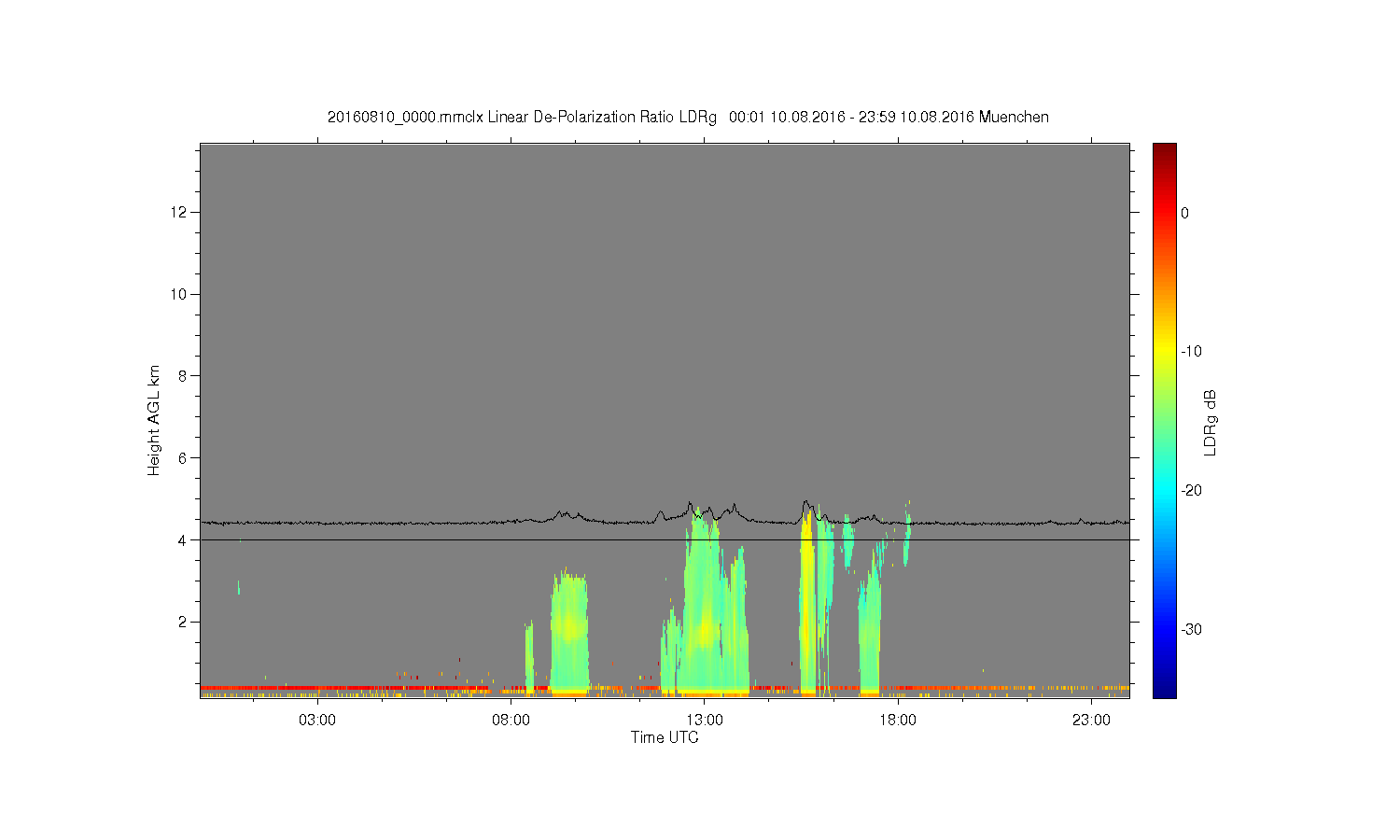Click the narrow echo near 08:30 UTC
1400x840 pixels.
coord(529,658)
